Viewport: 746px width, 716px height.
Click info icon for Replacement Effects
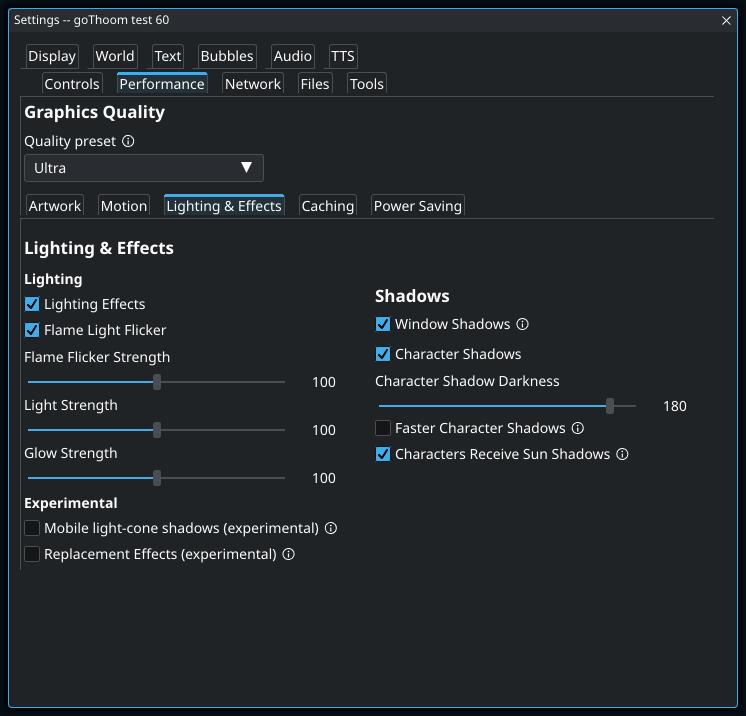coord(288,554)
